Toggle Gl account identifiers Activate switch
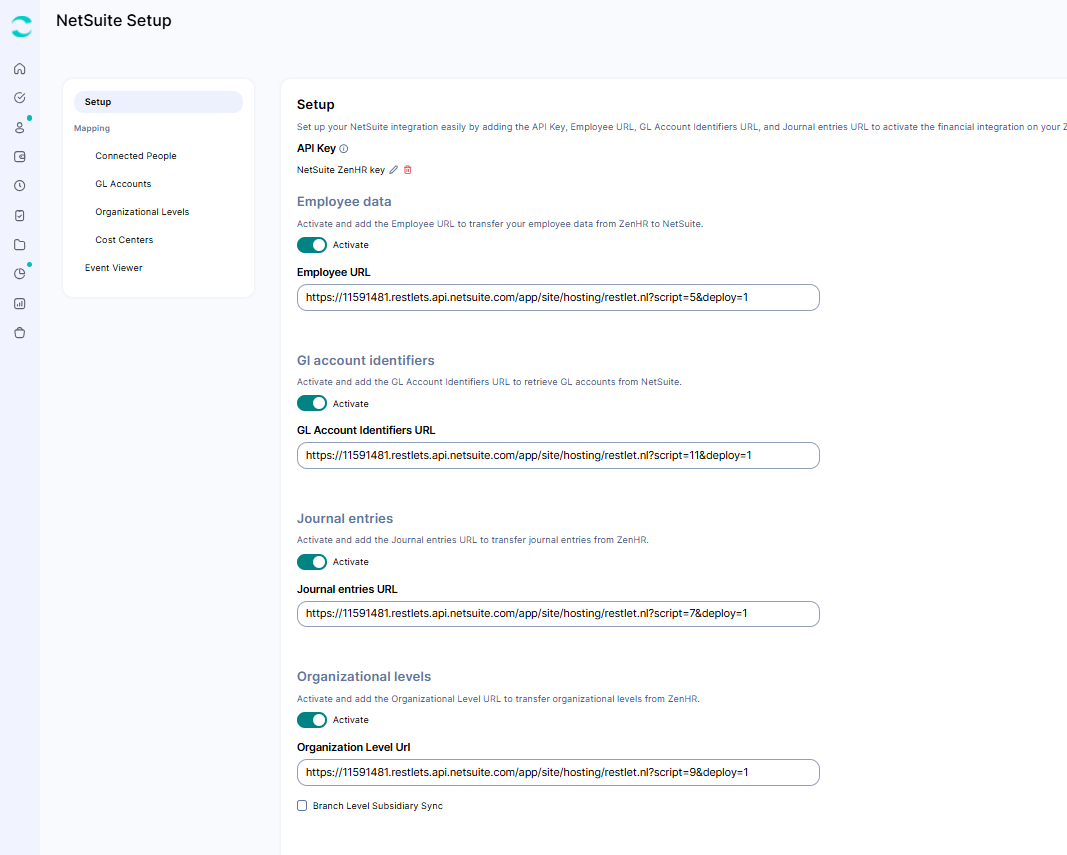The image size is (1067, 855). [312, 403]
